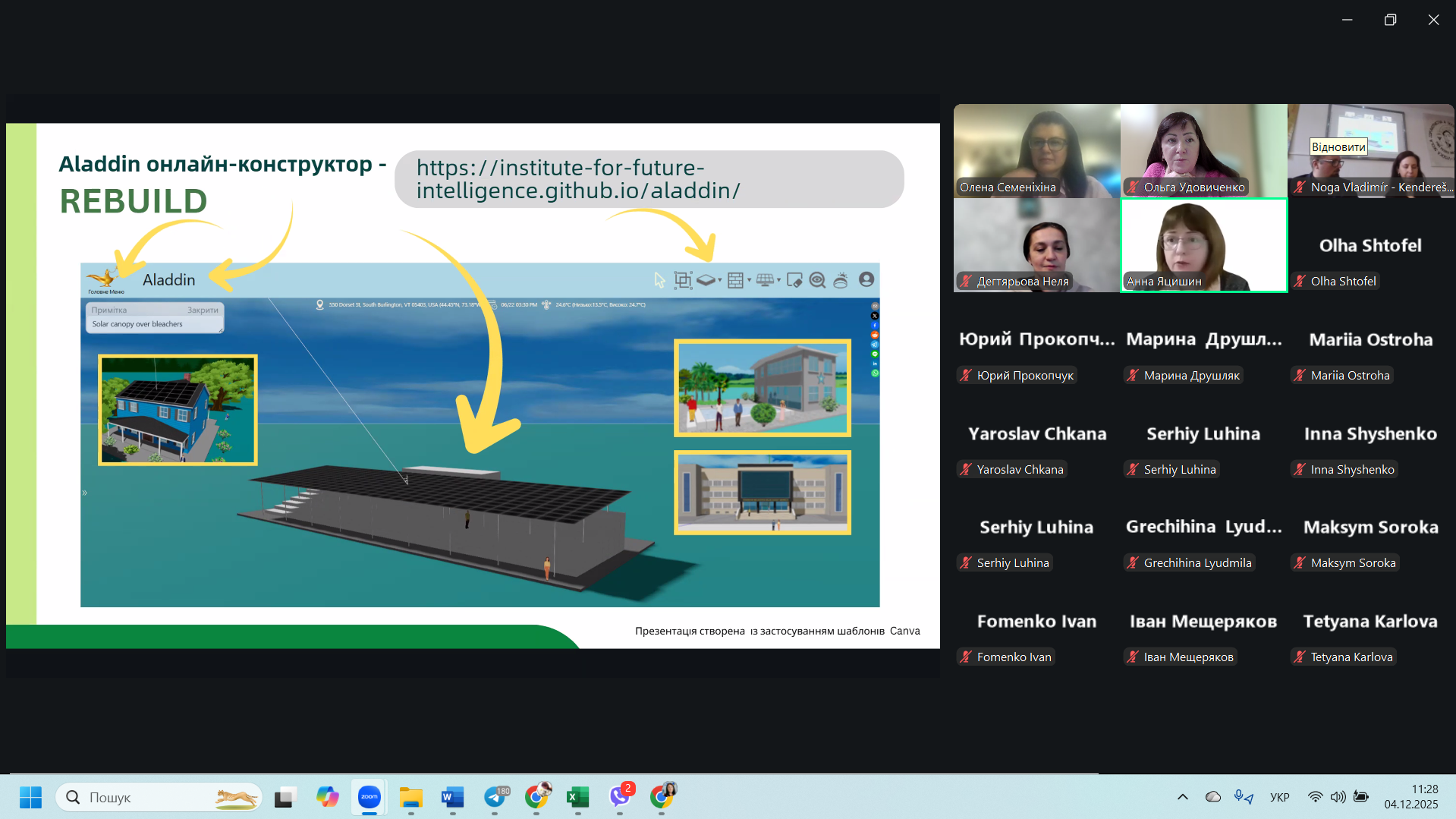Image resolution: width=1456 pixels, height=819 pixels.
Task: Open the УКР language switcher in system tray
Action: (x=1279, y=797)
